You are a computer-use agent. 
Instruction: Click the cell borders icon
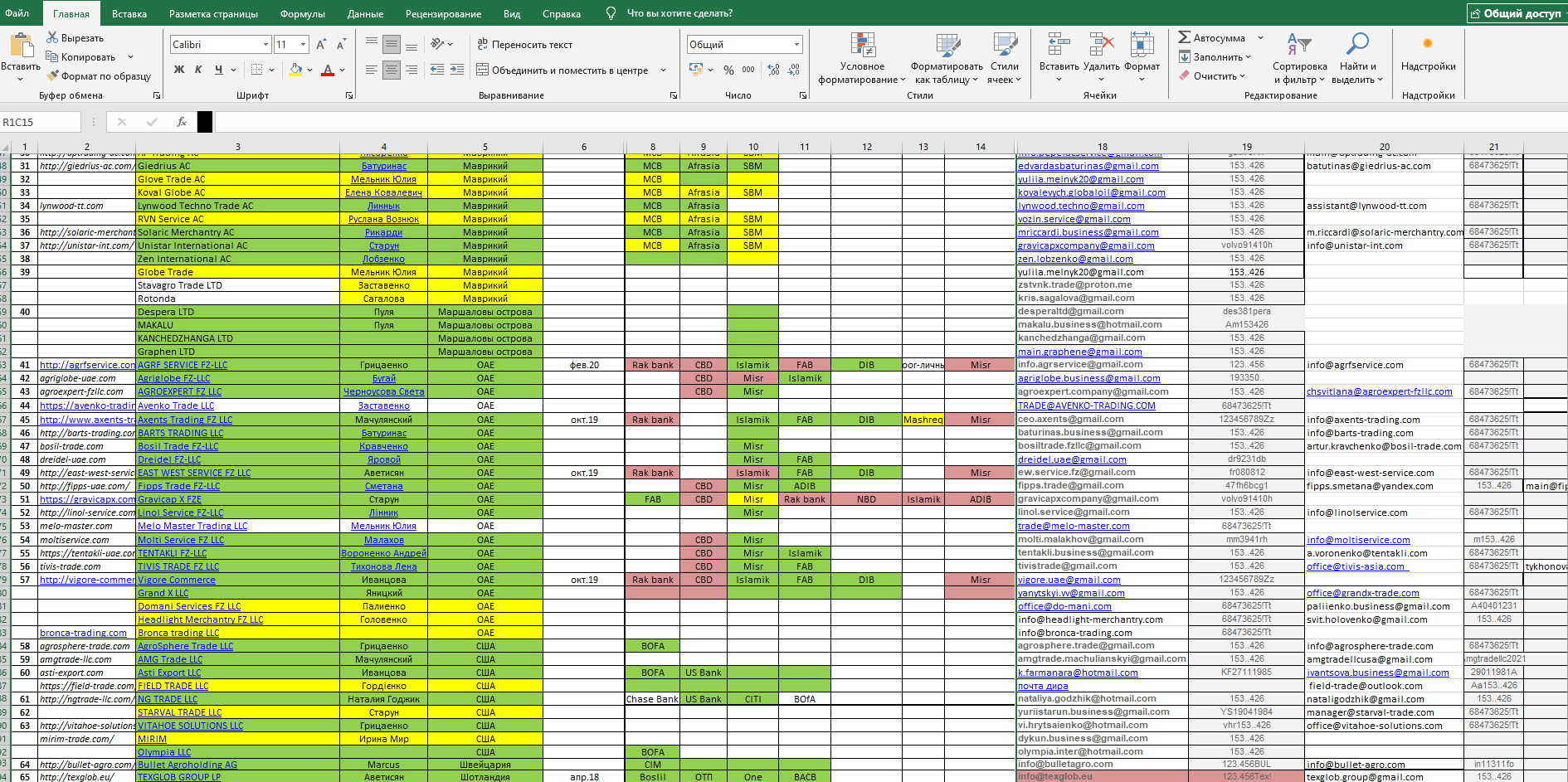256,70
